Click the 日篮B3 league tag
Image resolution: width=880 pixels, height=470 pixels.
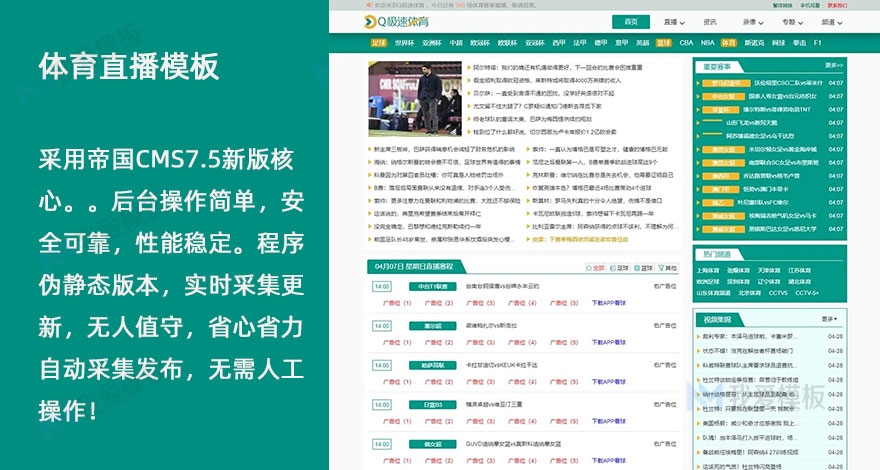coord(433,405)
